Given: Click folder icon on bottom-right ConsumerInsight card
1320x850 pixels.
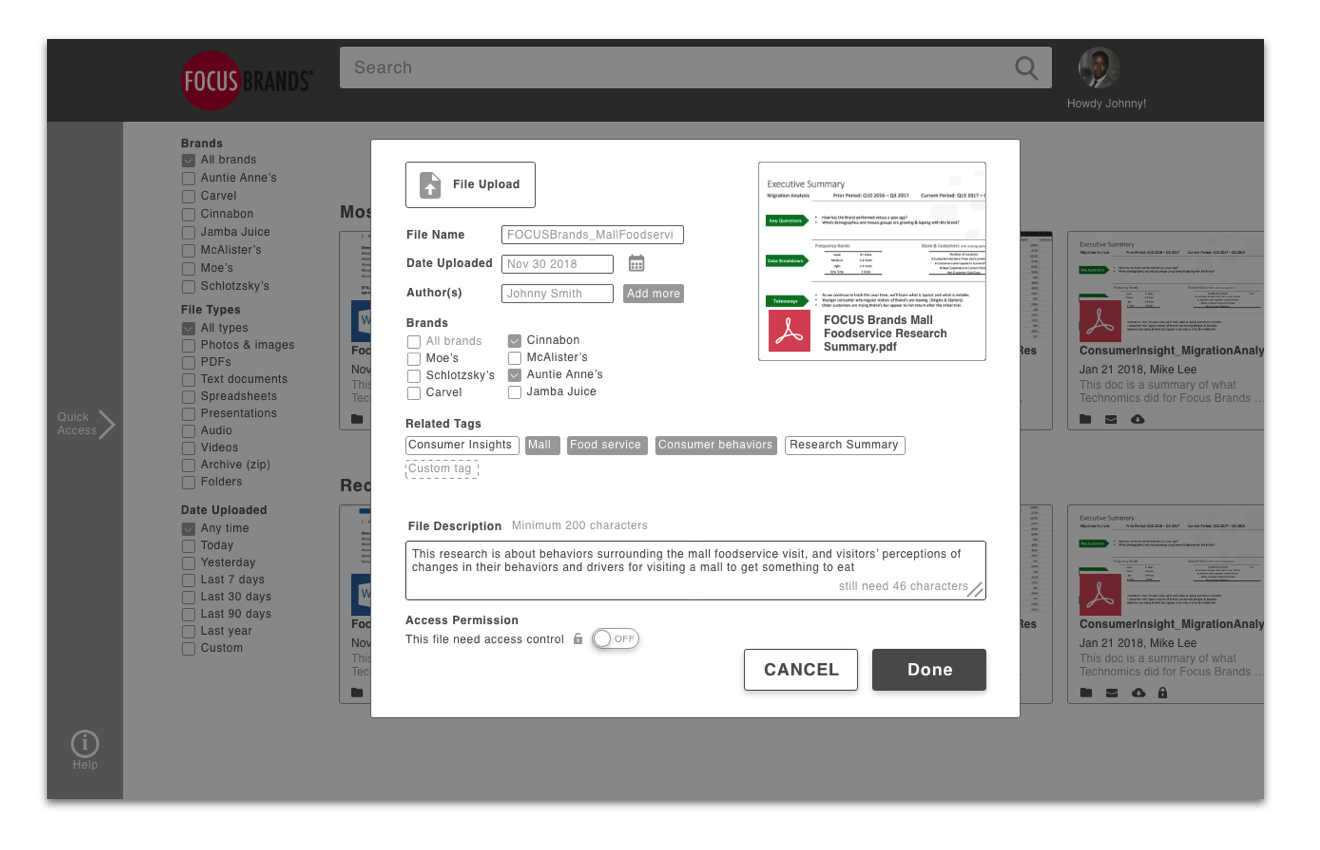Looking at the screenshot, I should coord(1085,693).
